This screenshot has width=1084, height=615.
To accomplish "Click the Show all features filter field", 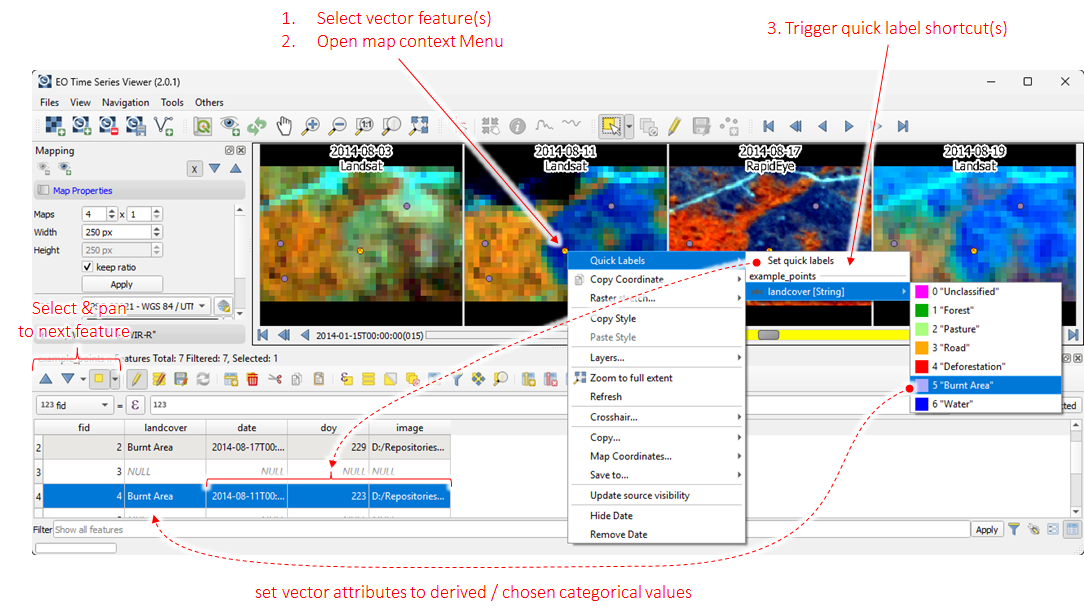I will tap(512, 529).
